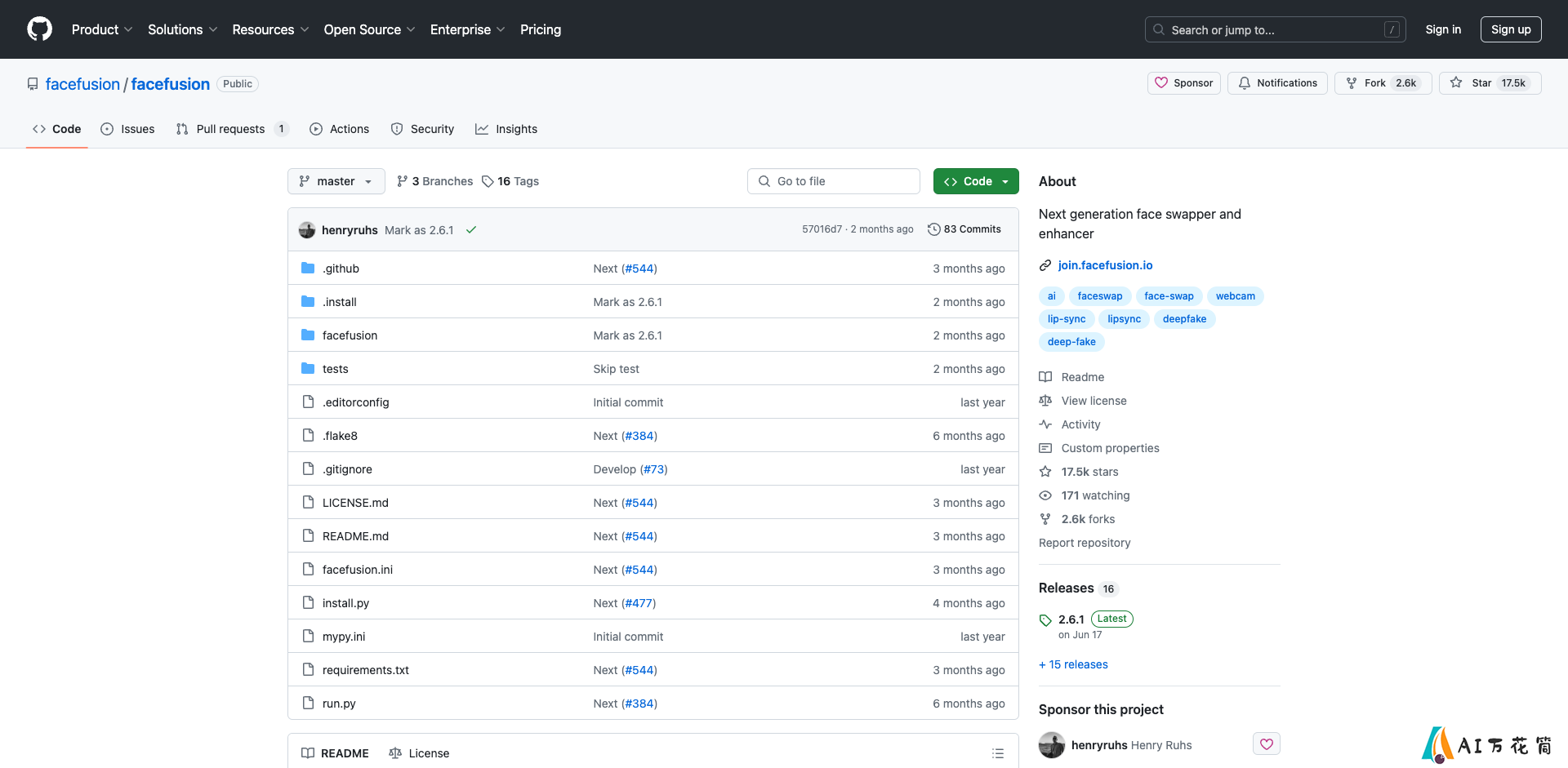Select the deepfake topic tag

[x=1184, y=319]
